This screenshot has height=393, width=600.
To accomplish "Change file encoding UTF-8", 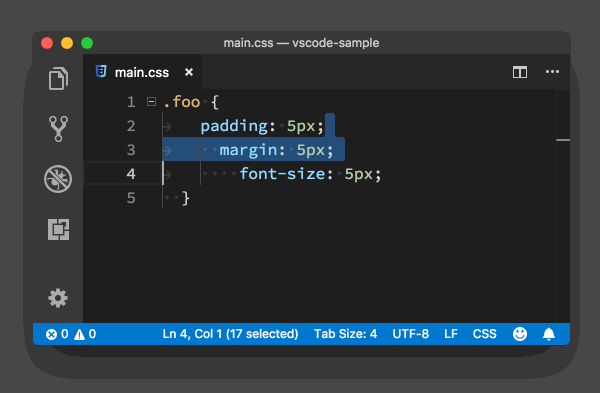I will point(411,334).
